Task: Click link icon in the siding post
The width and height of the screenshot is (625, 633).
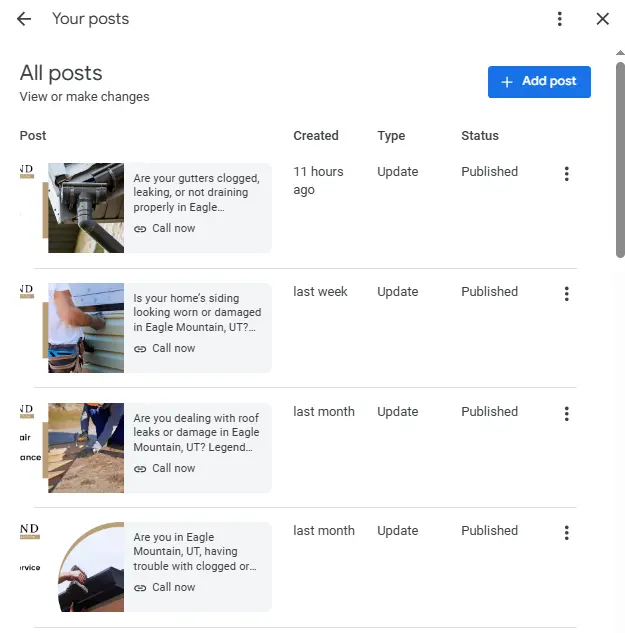Action: pyautogui.click(x=140, y=349)
